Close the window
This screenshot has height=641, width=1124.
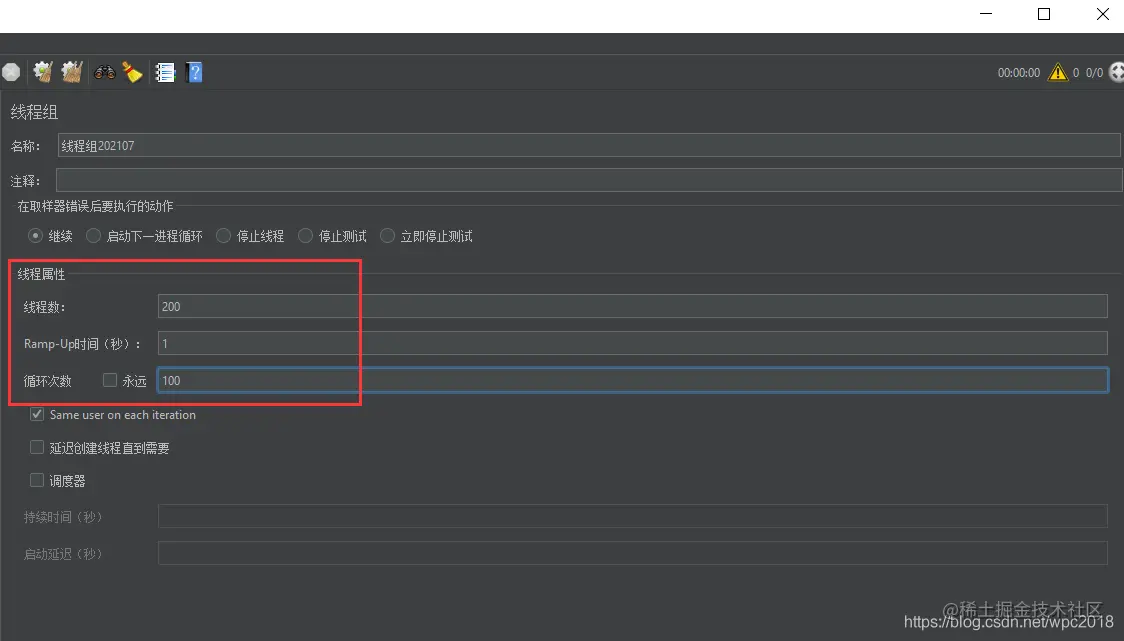1102,14
